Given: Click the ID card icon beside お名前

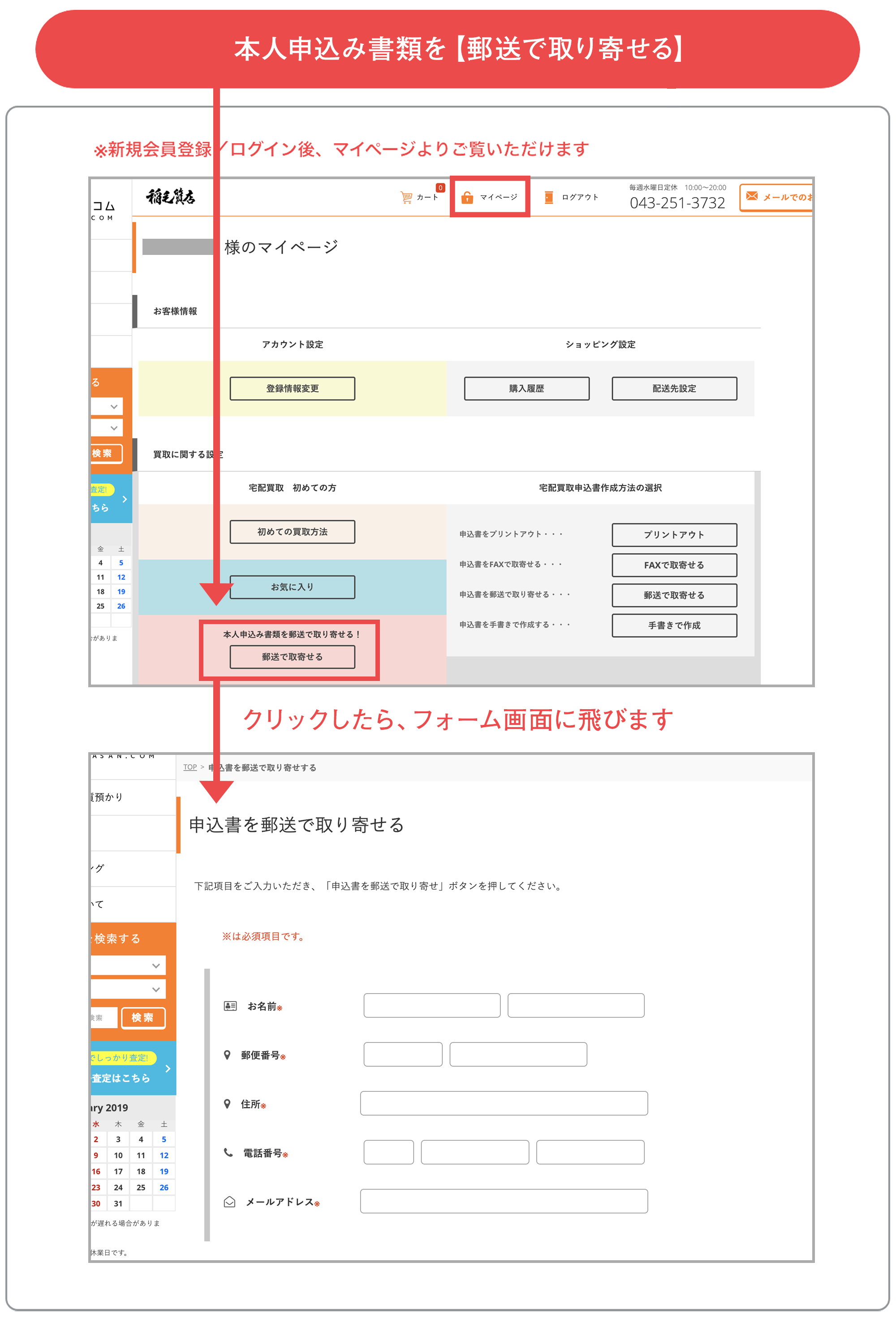Looking at the screenshot, I should (x=230, y=1006).
